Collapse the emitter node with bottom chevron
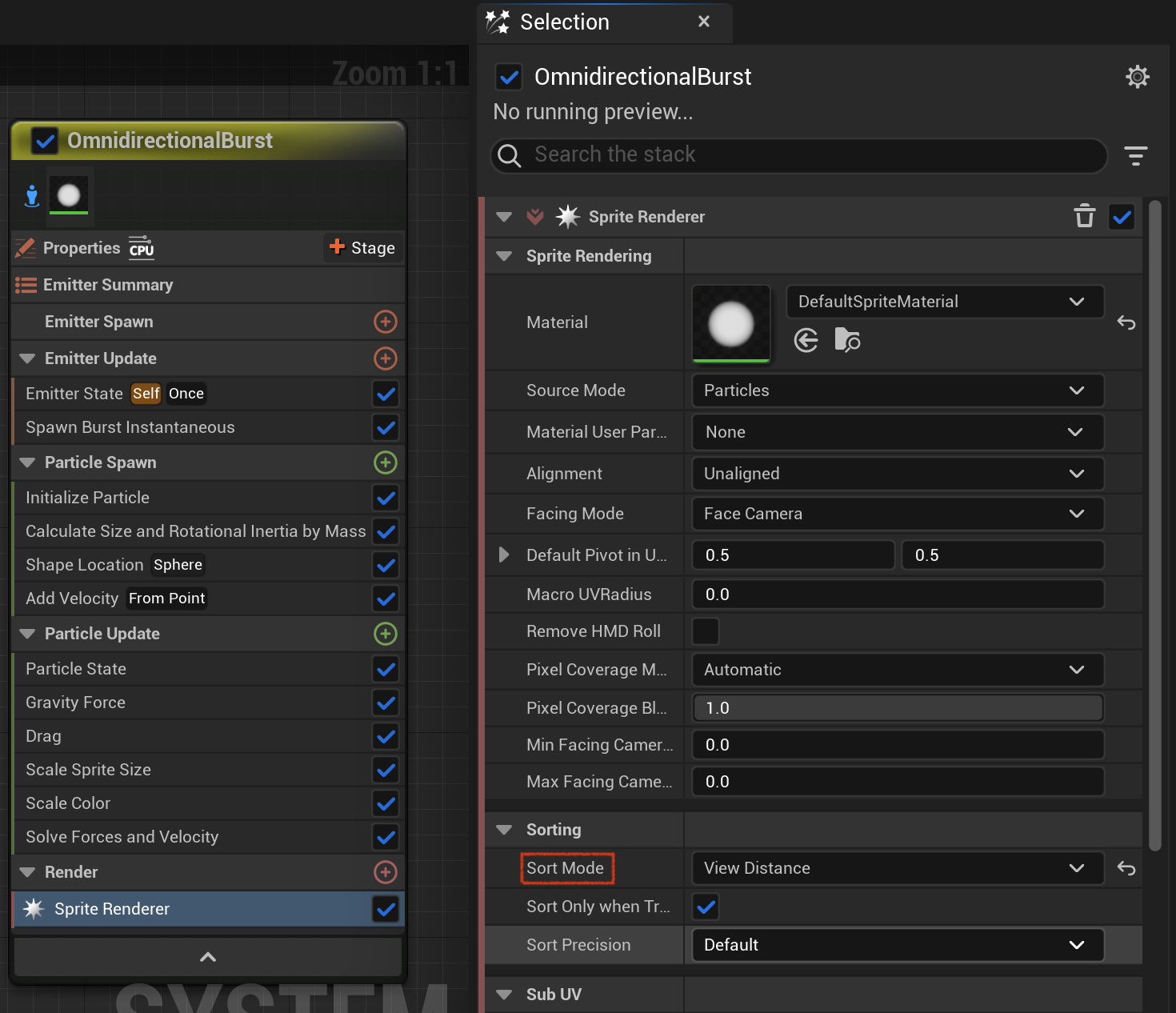Screen dimensions: 1176x1013 point(208,957)
